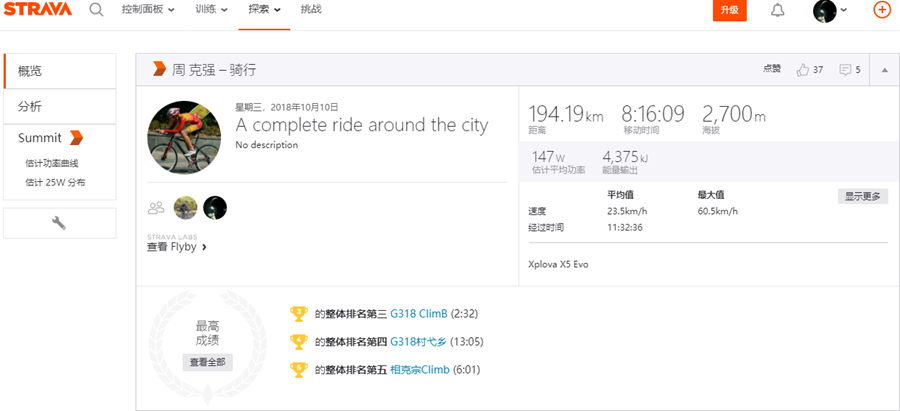Click the 11:32:36 elapsed time value
The image size is (900, 411).
click(x=625, y=227)
